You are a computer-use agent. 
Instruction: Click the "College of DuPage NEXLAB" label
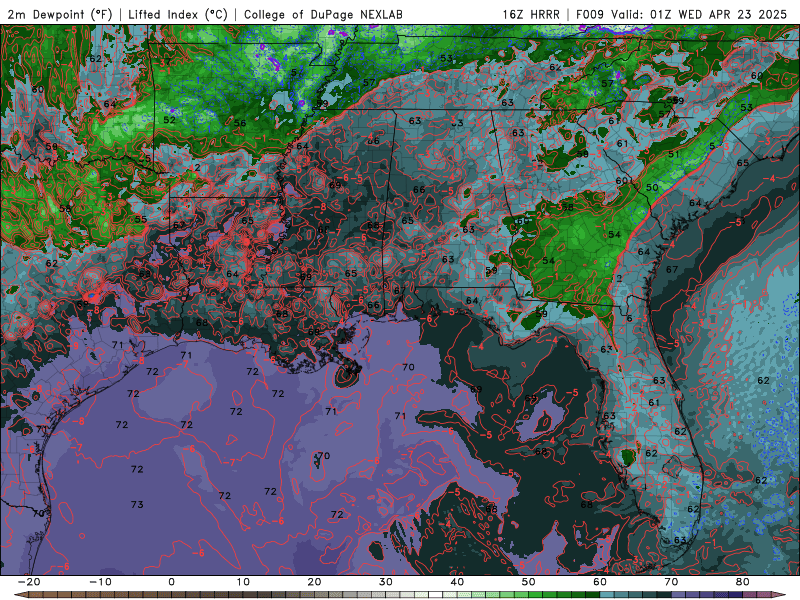[323, 14]
